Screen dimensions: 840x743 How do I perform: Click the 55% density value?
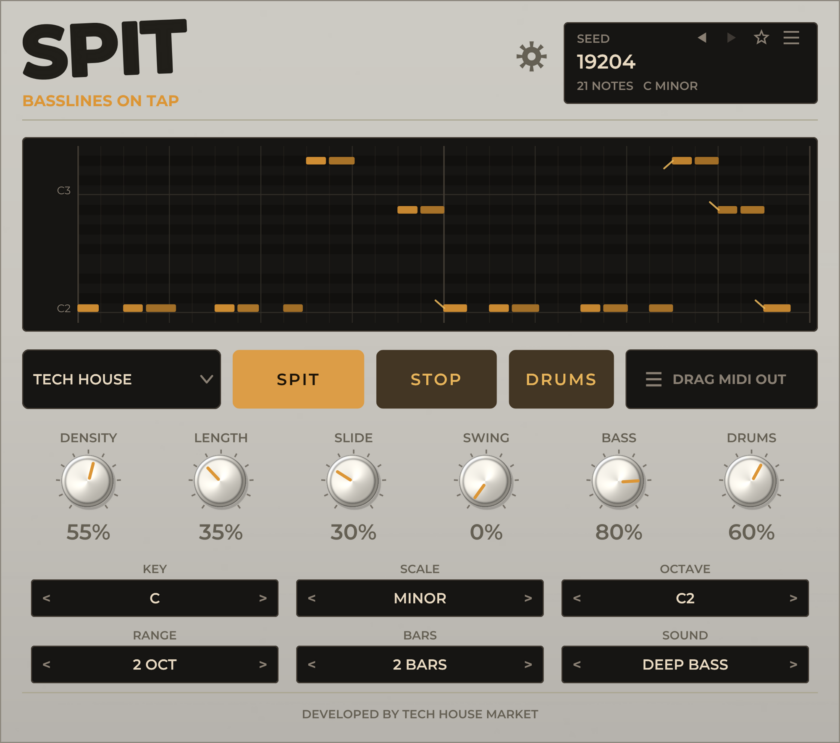(88, 532)
